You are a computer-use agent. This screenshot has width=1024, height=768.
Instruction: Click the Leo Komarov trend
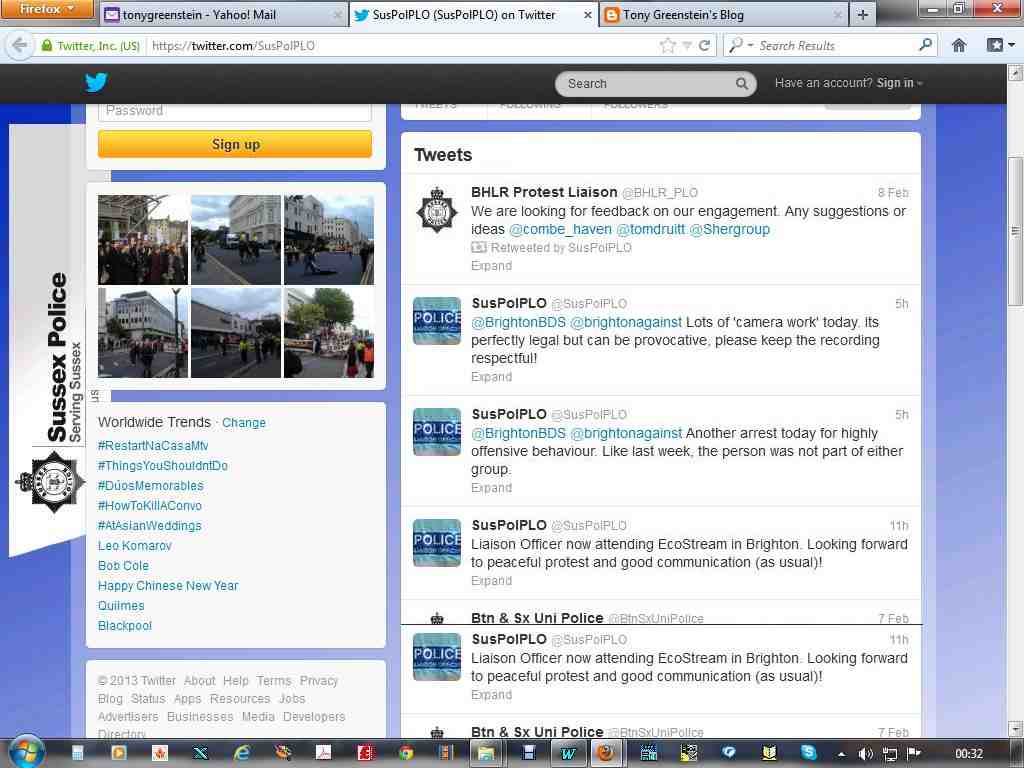coord(135,545)
